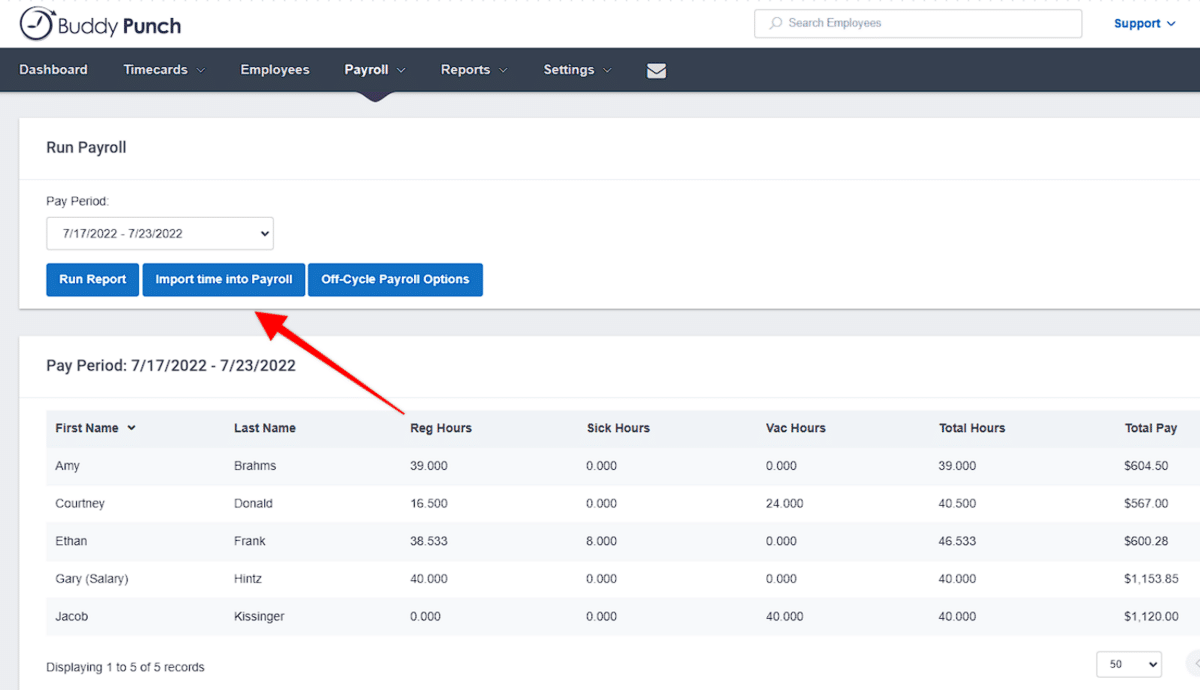The width and height of the screenshot is (1200, 690).
Task: Sort by Total Pay column header
Action: pos(1151,428)
